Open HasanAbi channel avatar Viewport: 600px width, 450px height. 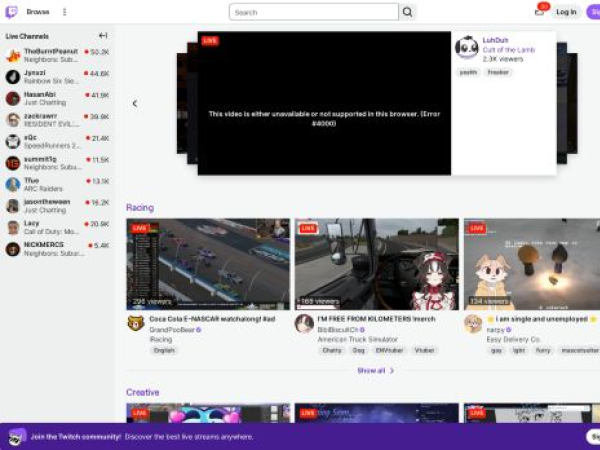click(x=13, y=98)
